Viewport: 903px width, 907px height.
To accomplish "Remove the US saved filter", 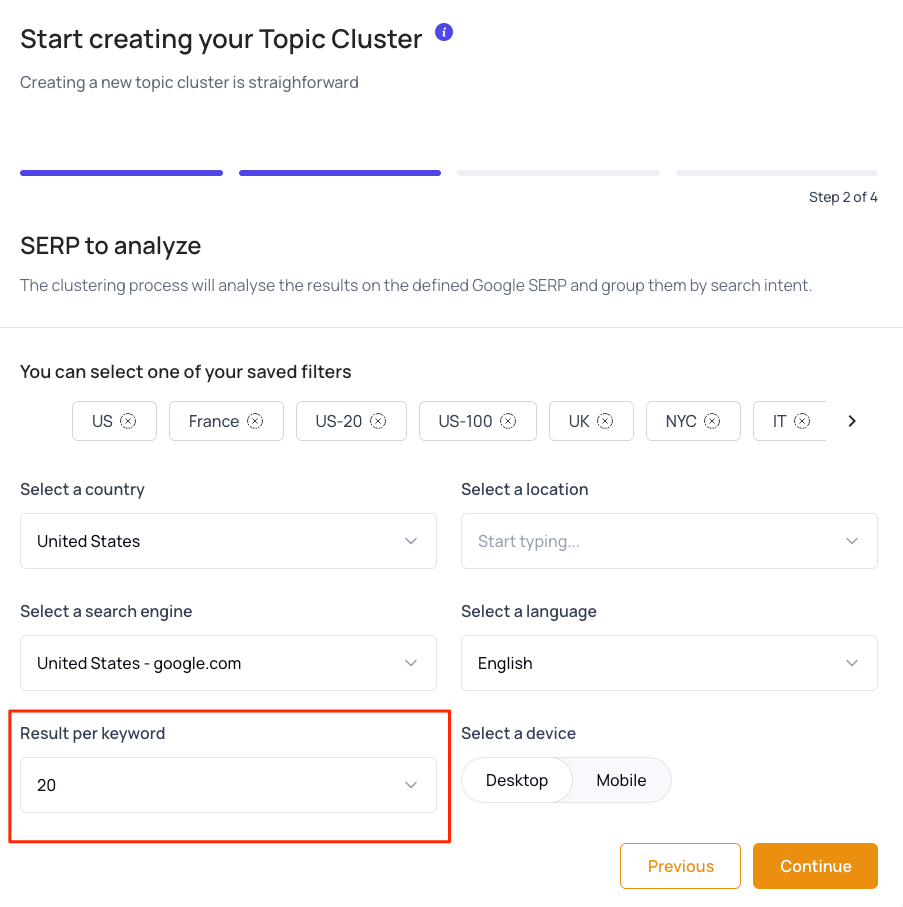I will click(128, 421).
